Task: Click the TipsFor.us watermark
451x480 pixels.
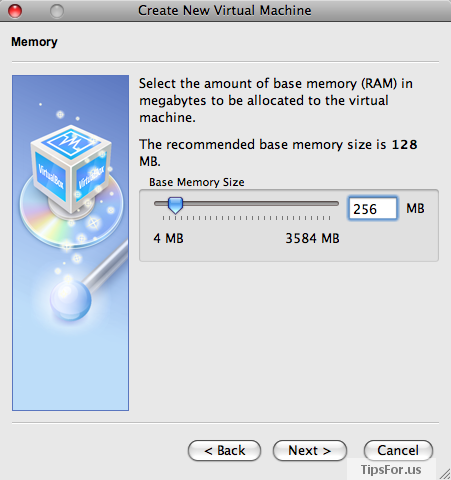Action: coord(391,470)
